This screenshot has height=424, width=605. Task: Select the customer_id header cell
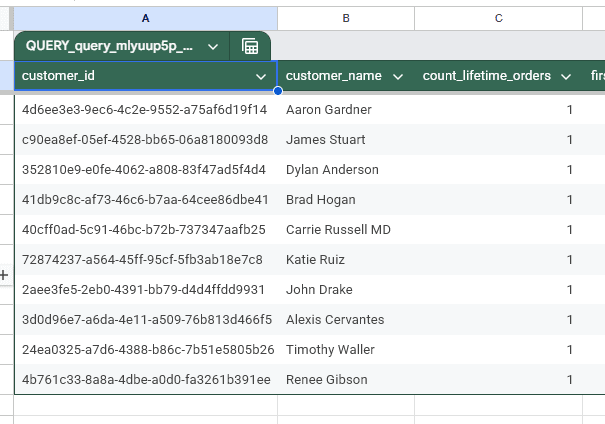(130, 76)
